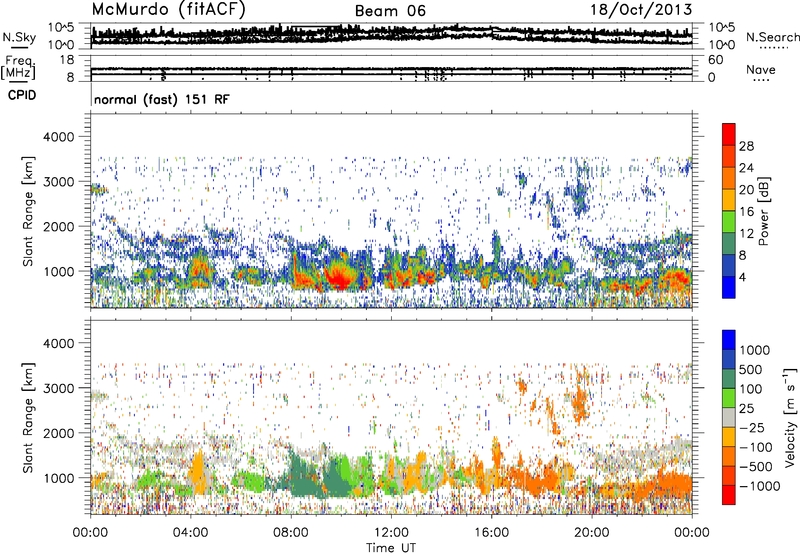The width and height of the screenshot is (800, 554).
Task: Click the '100' label on Velocity color bar
Action: pyautogui.click(x=751, y=389)
